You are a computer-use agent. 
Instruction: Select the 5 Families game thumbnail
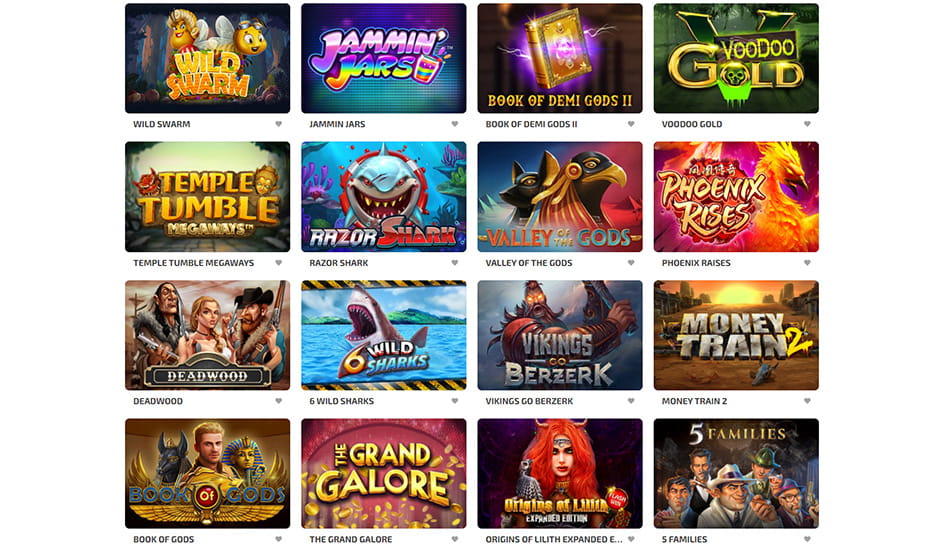tap(736, 473)
